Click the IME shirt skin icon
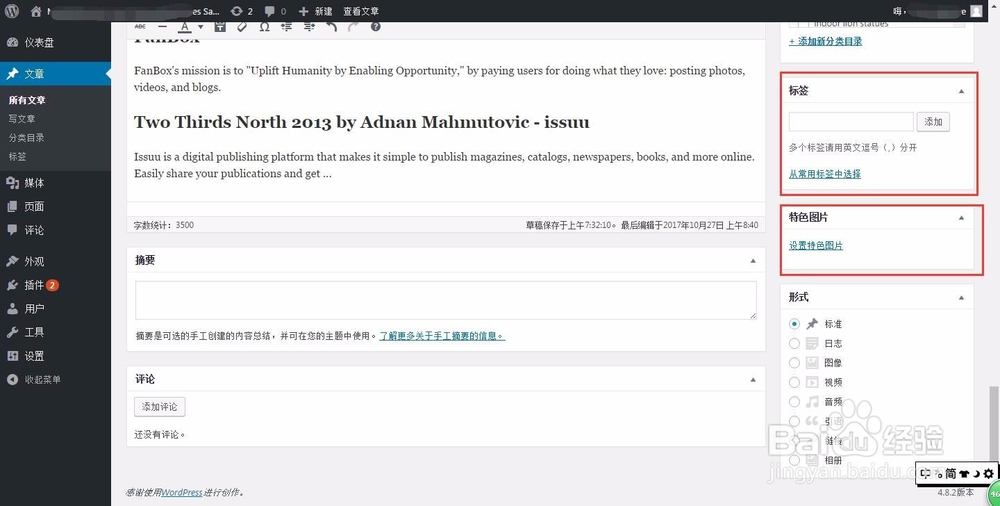 coord(964,473)
